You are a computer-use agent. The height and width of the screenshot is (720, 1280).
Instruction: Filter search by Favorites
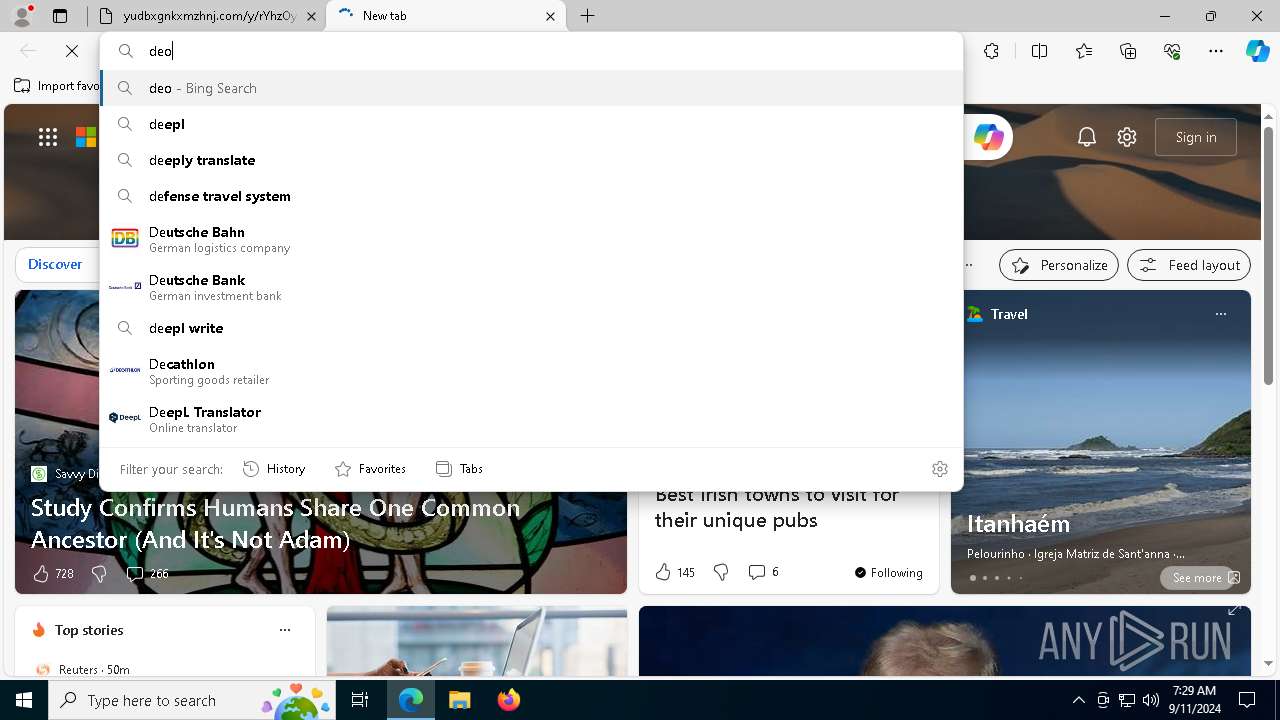pyautogui.click(x=370, y=469)
